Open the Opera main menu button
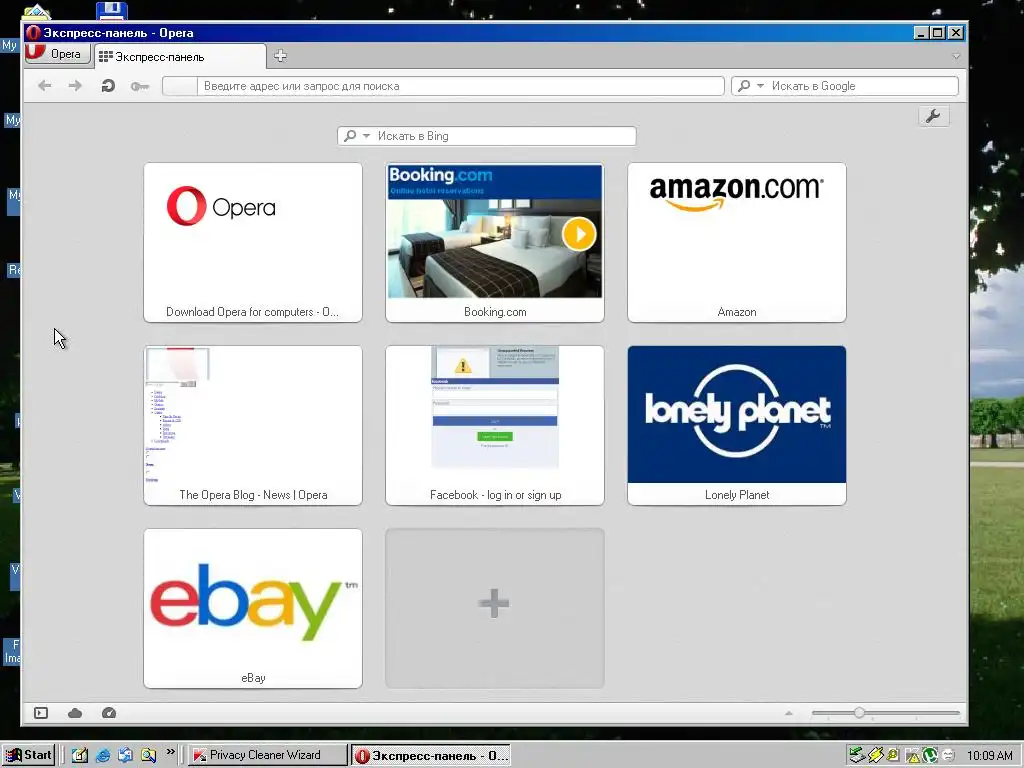This screenshot has width=1024, height=768. pos(57,54)
